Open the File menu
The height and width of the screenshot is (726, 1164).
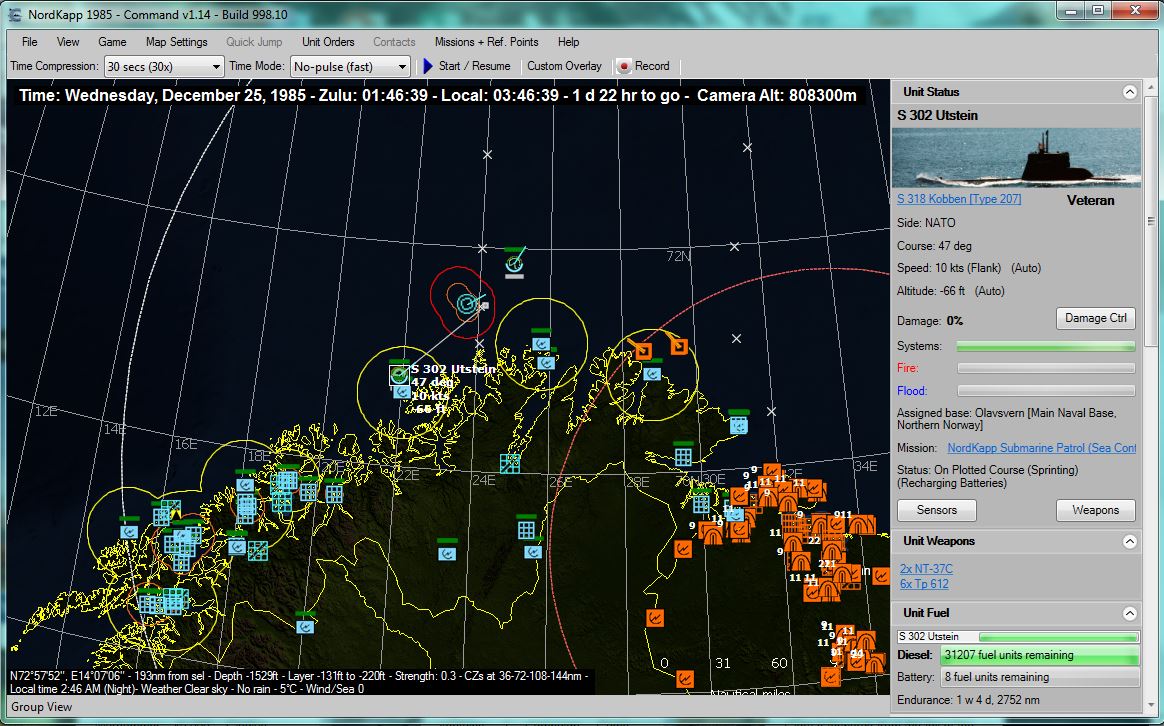(30, 42)
